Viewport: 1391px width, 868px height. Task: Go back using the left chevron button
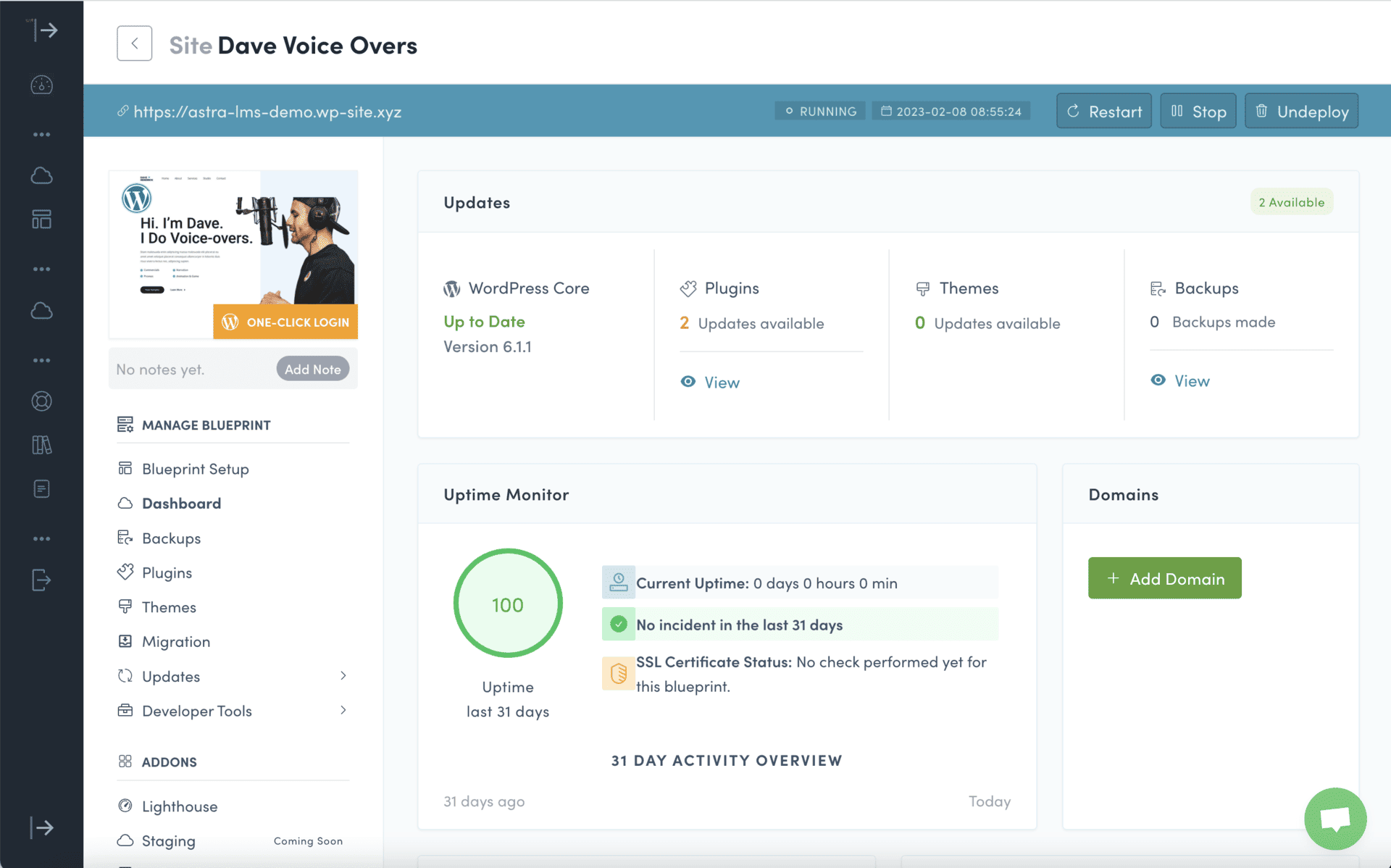(x=134, y=43)
